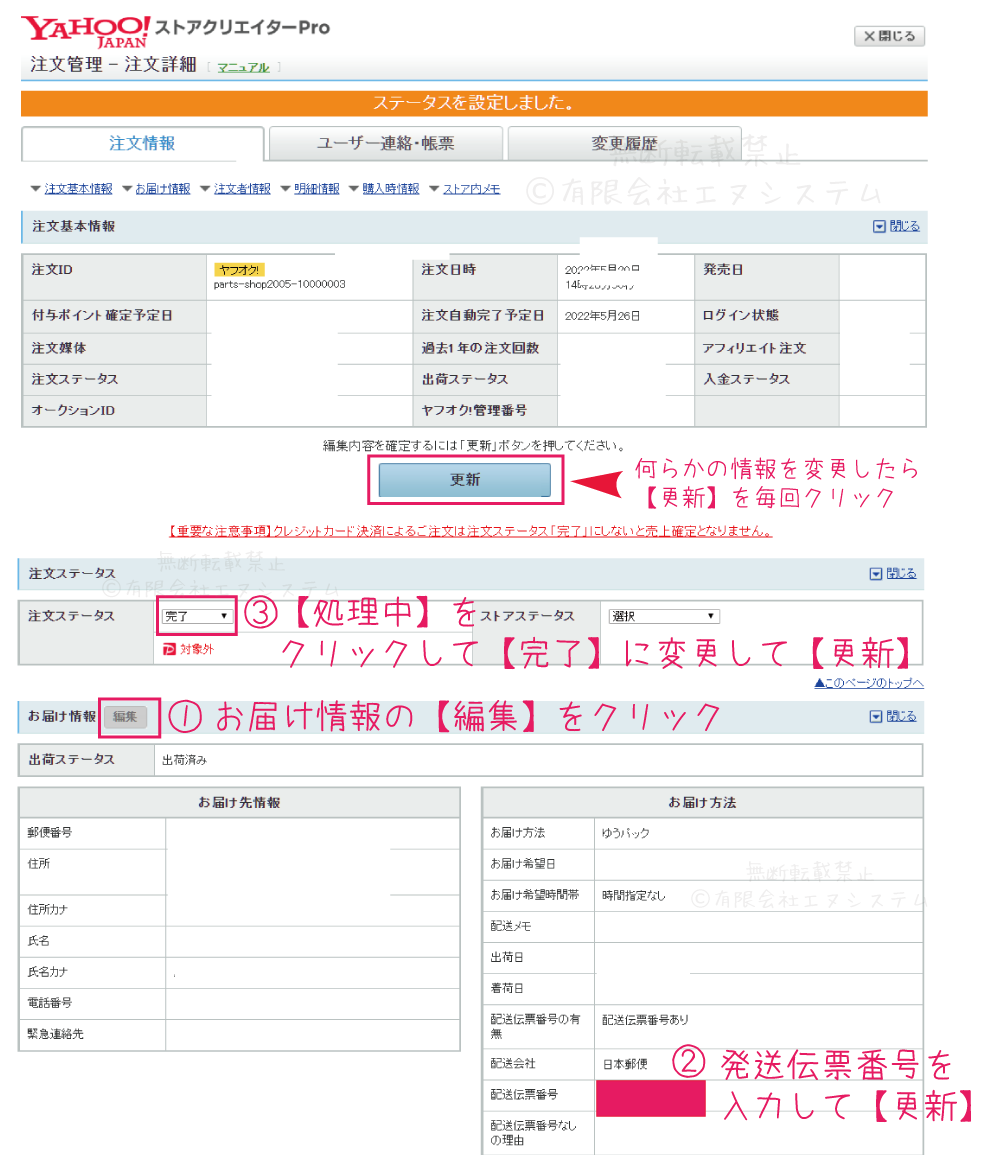
Task: Jump to 注文者情報 anchor link
Action: click(x=242, y=189)
